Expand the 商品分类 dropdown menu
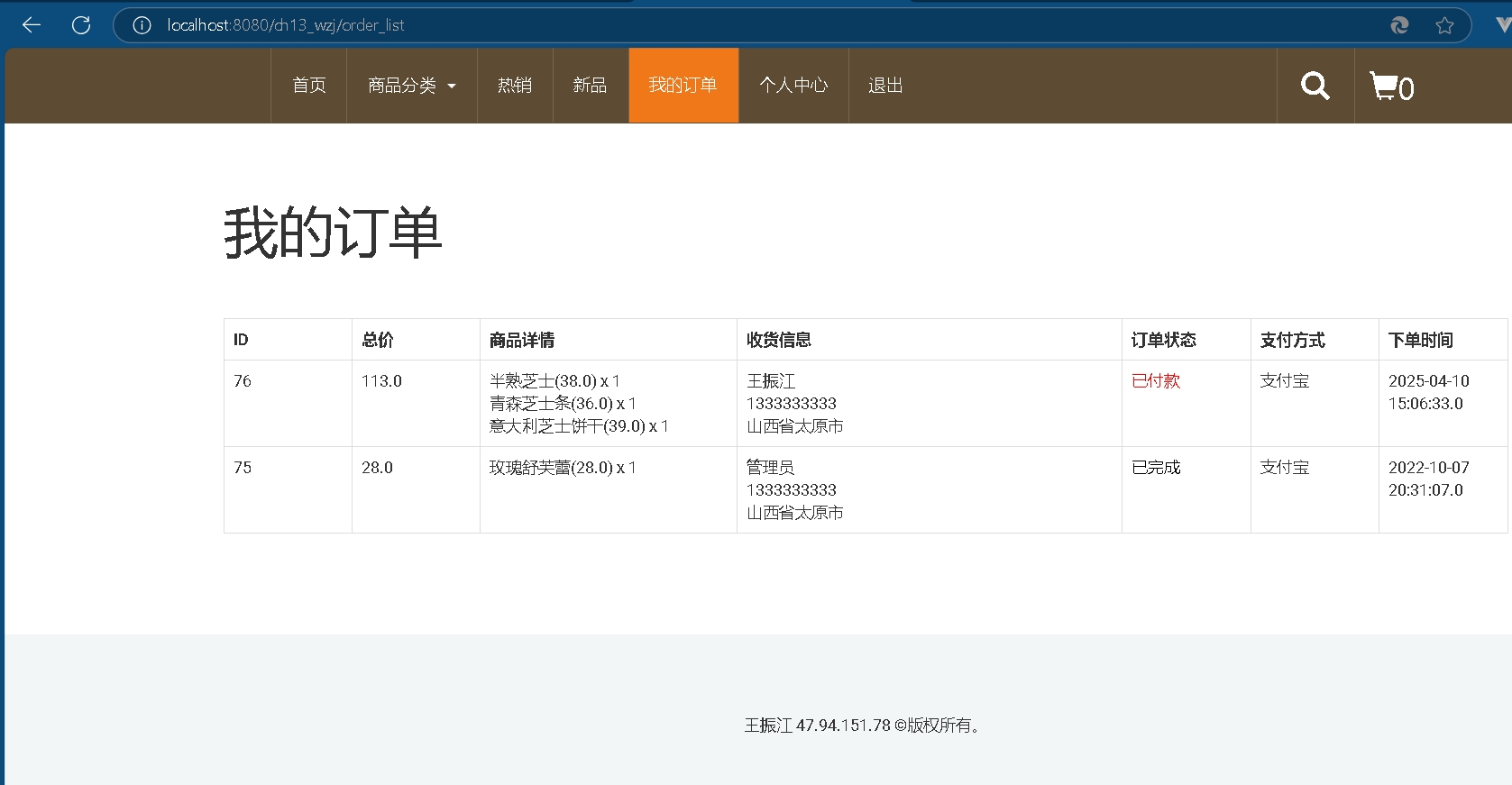The height and width of the screenshot is (785, 1512). click(x=411, y=86)
